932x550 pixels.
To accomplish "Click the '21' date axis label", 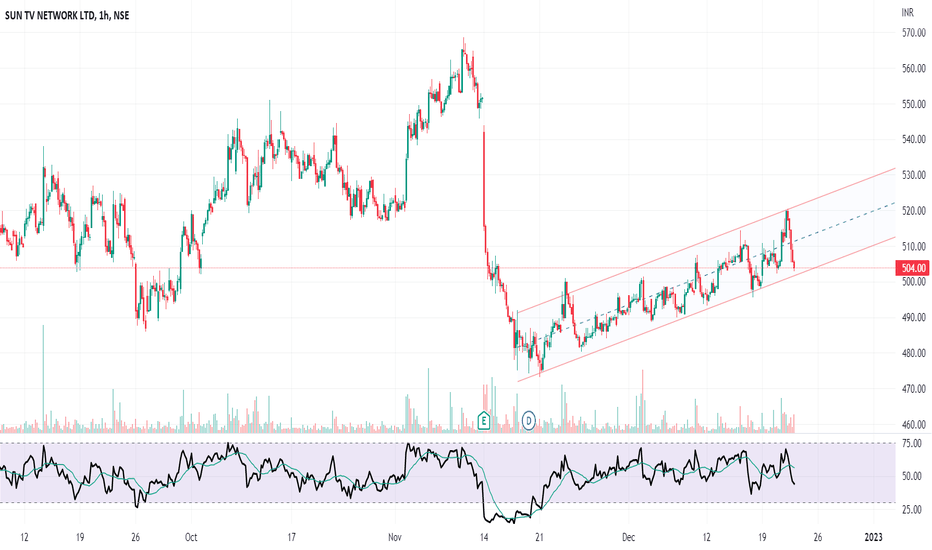I will click(x=539, y=538).
